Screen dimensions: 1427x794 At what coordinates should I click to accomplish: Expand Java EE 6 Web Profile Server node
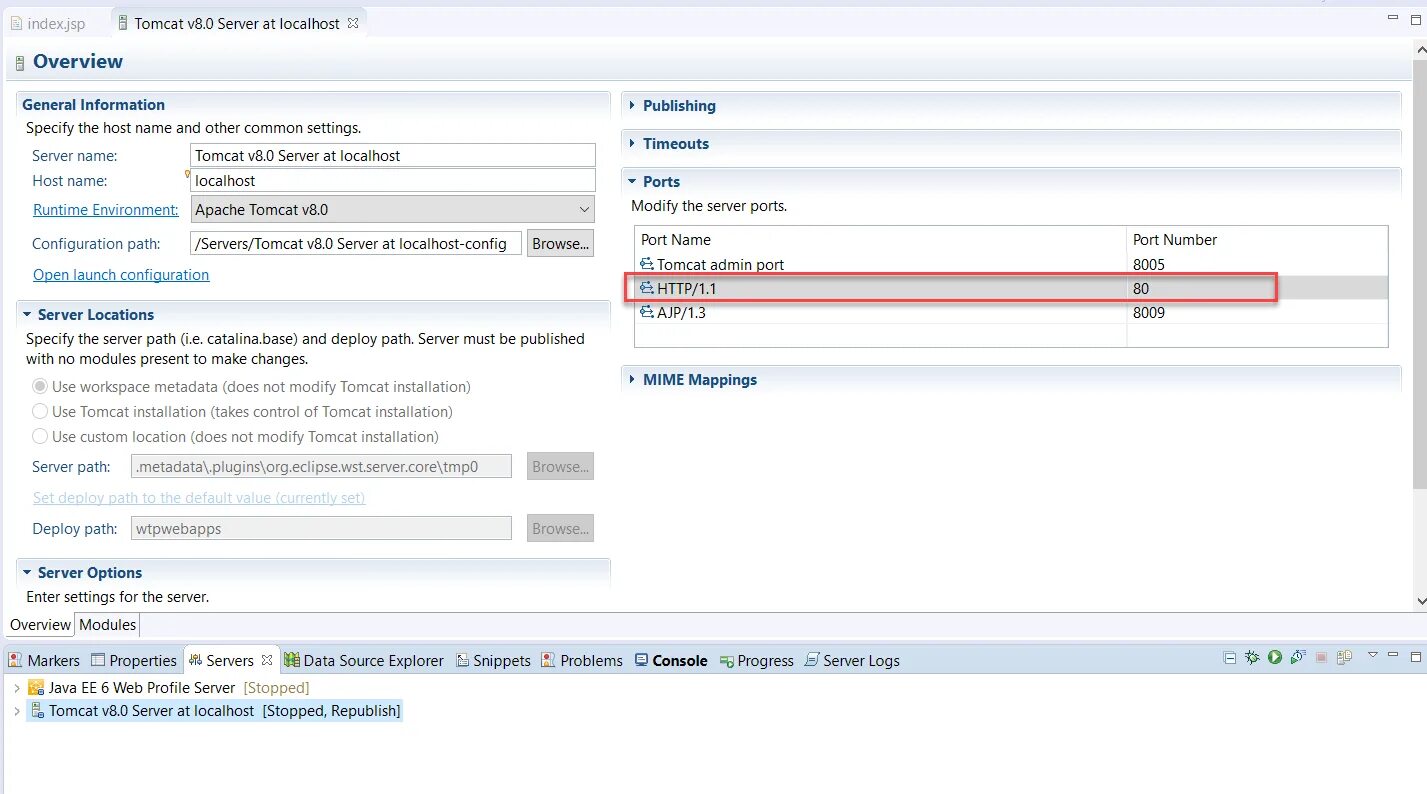tap(16, 688)
